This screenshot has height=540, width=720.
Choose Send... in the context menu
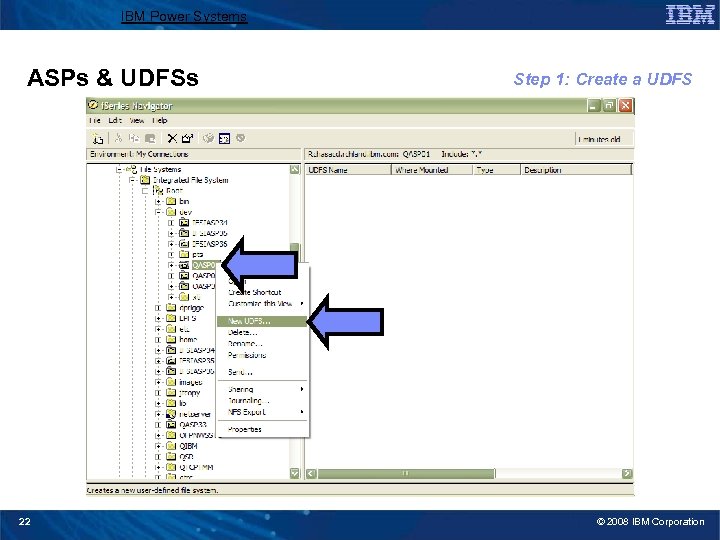click(x=262, y=372)
